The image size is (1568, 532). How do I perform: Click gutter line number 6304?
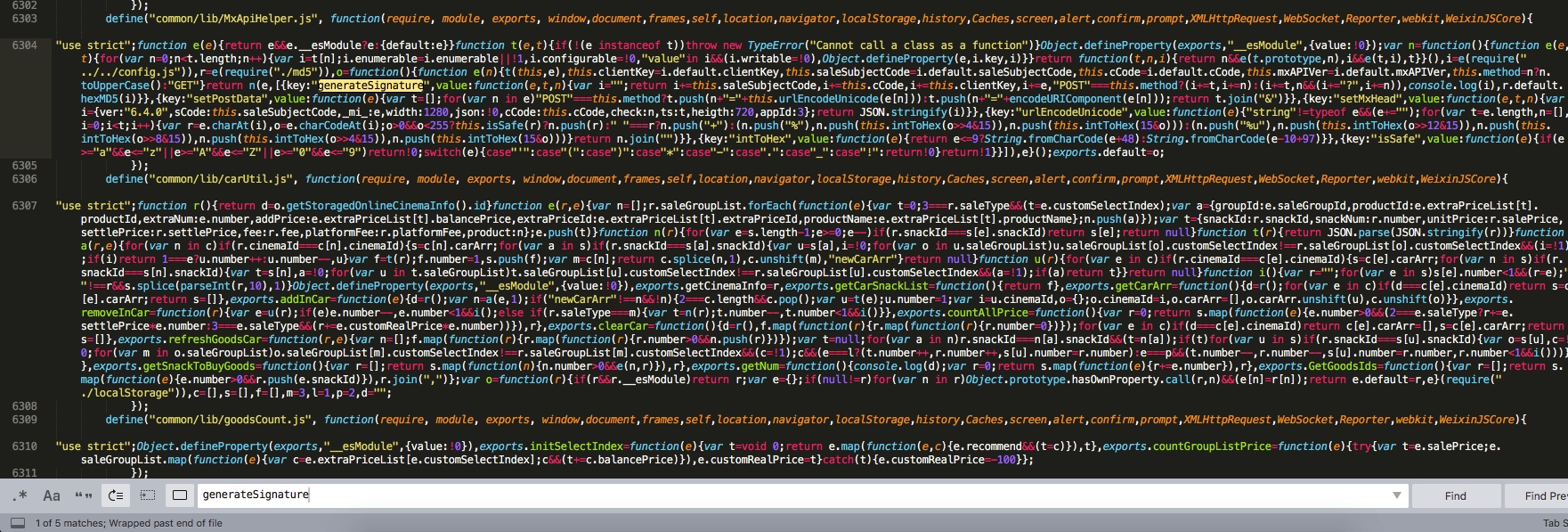[25, 45]
